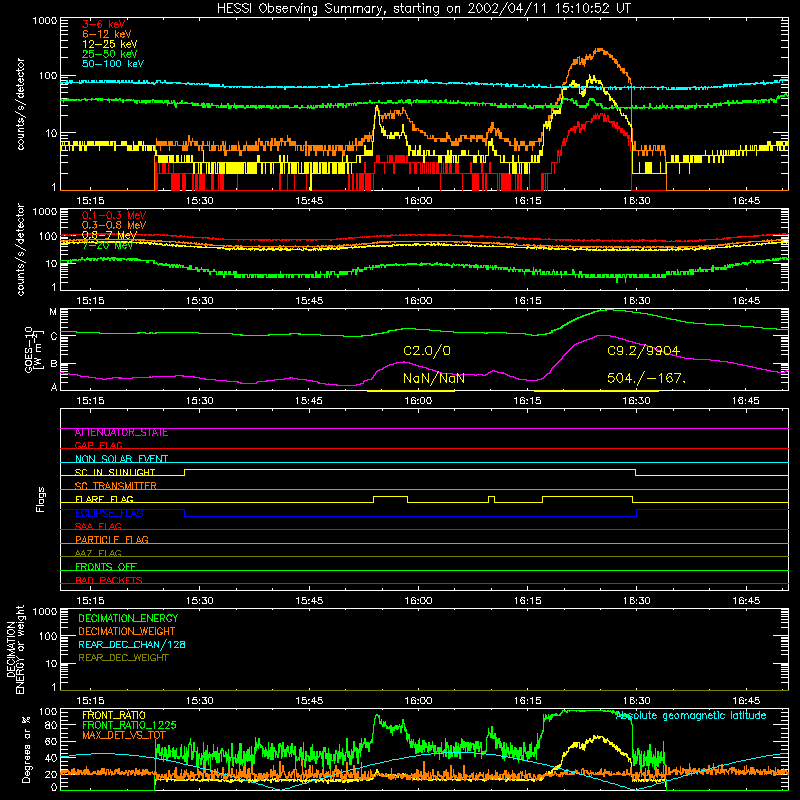Click the orange 6-12 keV peak near 16:25
This screenshot has width=800, height=800.
600,49
